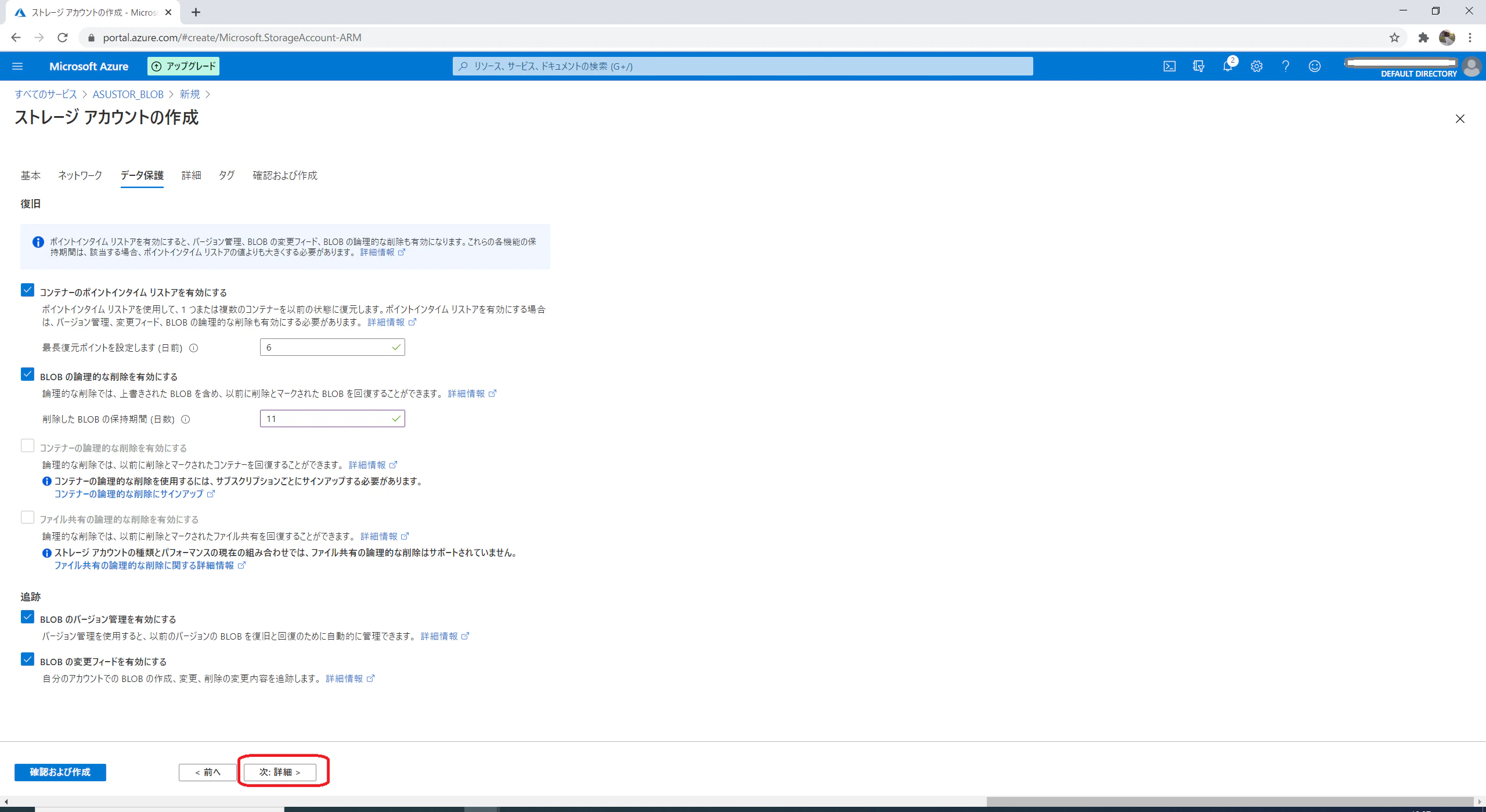
Task: Open the Help question mark icon
Action: [x=1285, y=66]
